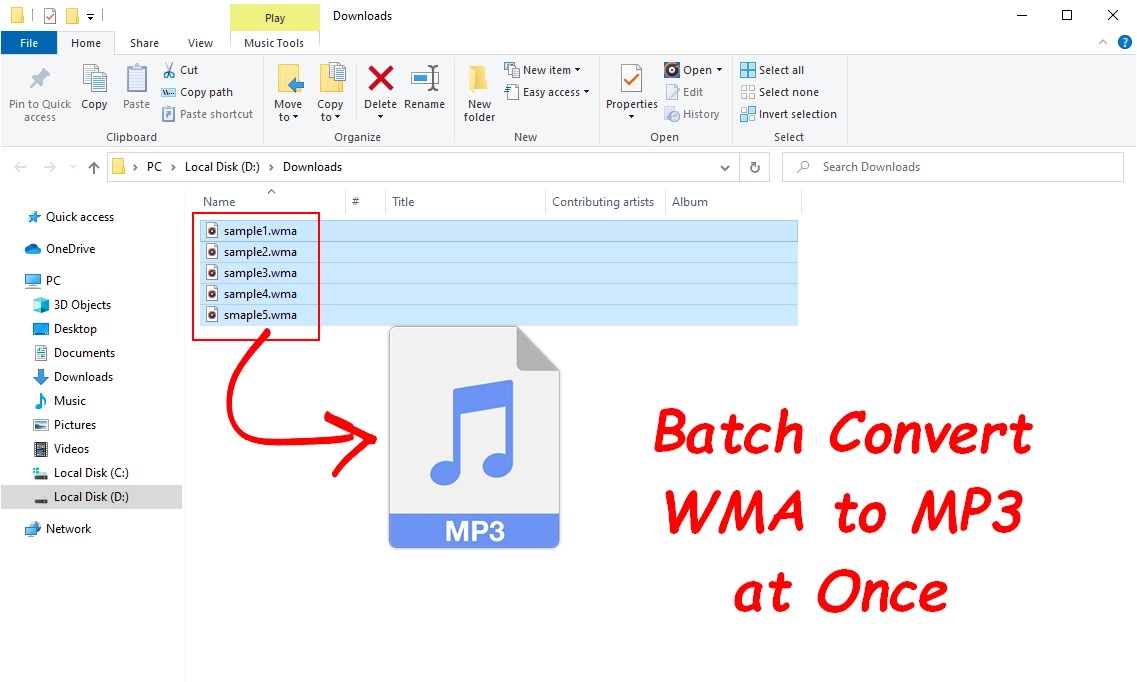Open the address bar dropdown chevron
1137x682 pixels.
coord(725,167)
